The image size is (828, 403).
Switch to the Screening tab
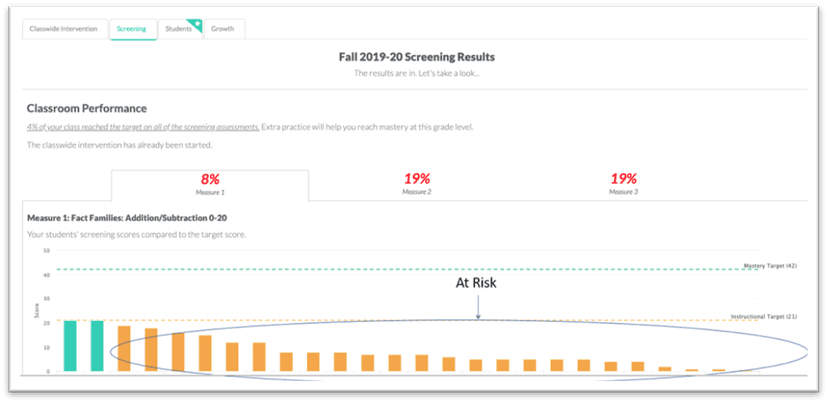click(x=131, y=29)
